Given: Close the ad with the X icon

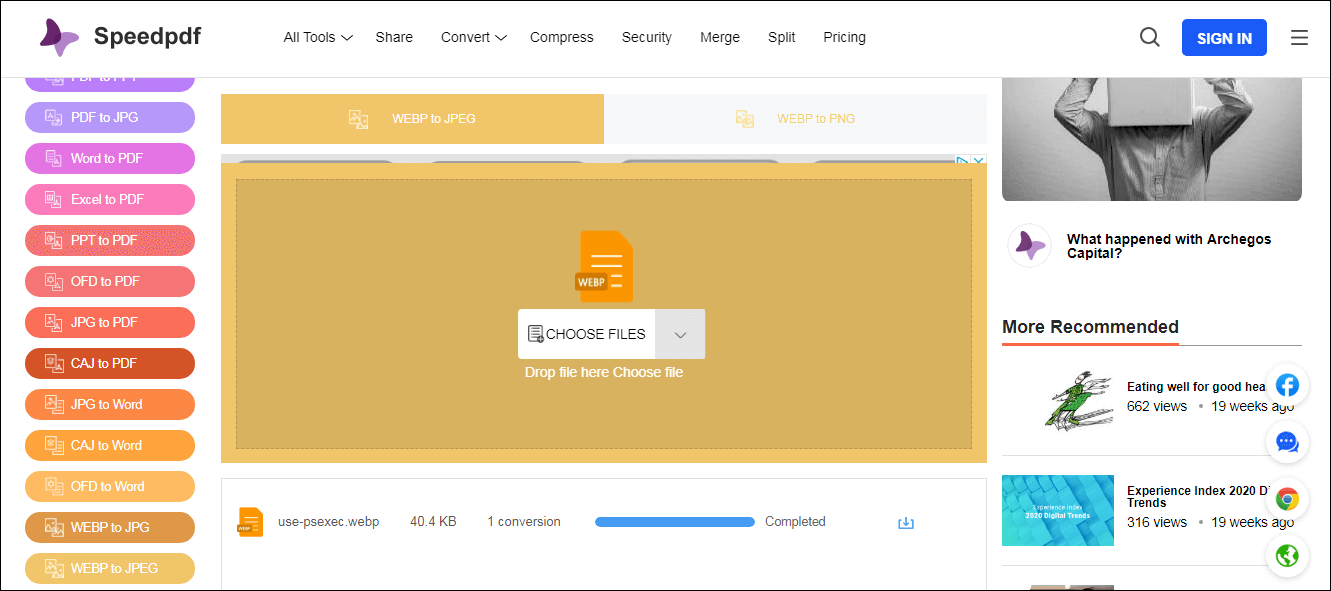Looking at the screenshot, I should [978, 161].
